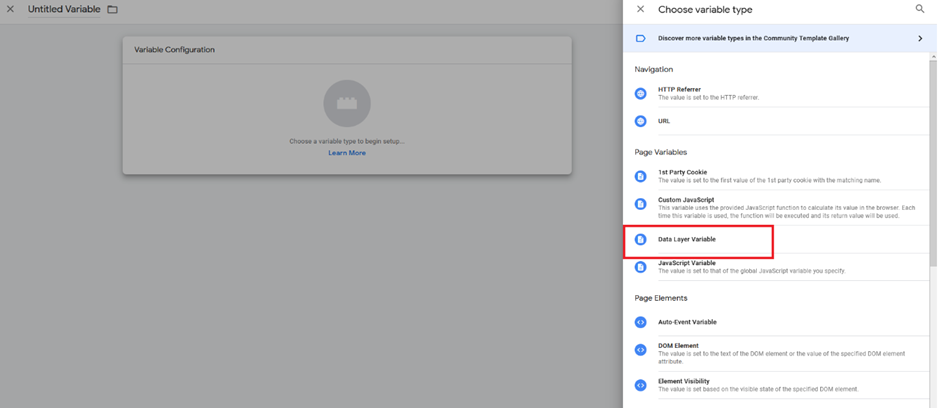Click the Auto-Event Variable code icon

click(x=641, y=322)
